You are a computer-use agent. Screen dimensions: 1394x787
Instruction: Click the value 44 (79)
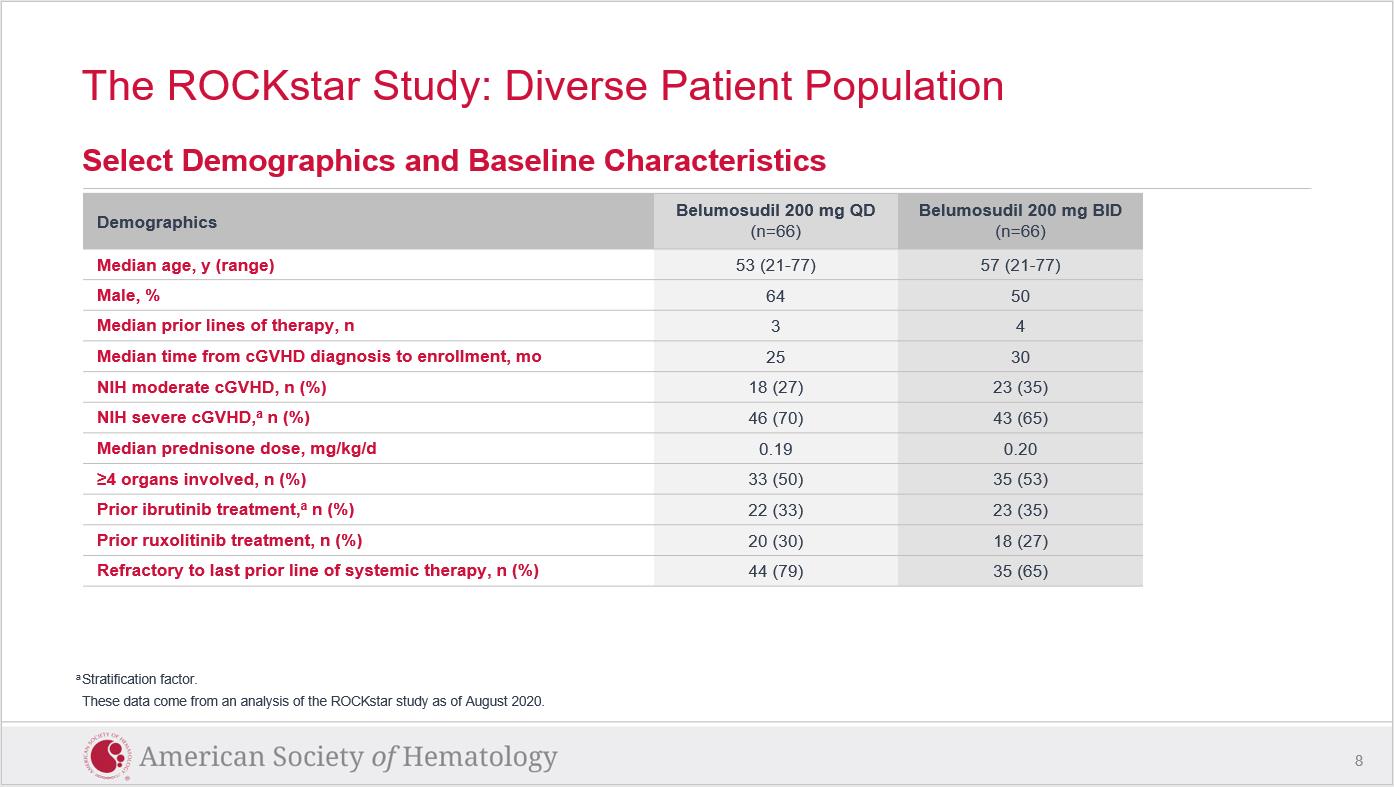(776, 571)
